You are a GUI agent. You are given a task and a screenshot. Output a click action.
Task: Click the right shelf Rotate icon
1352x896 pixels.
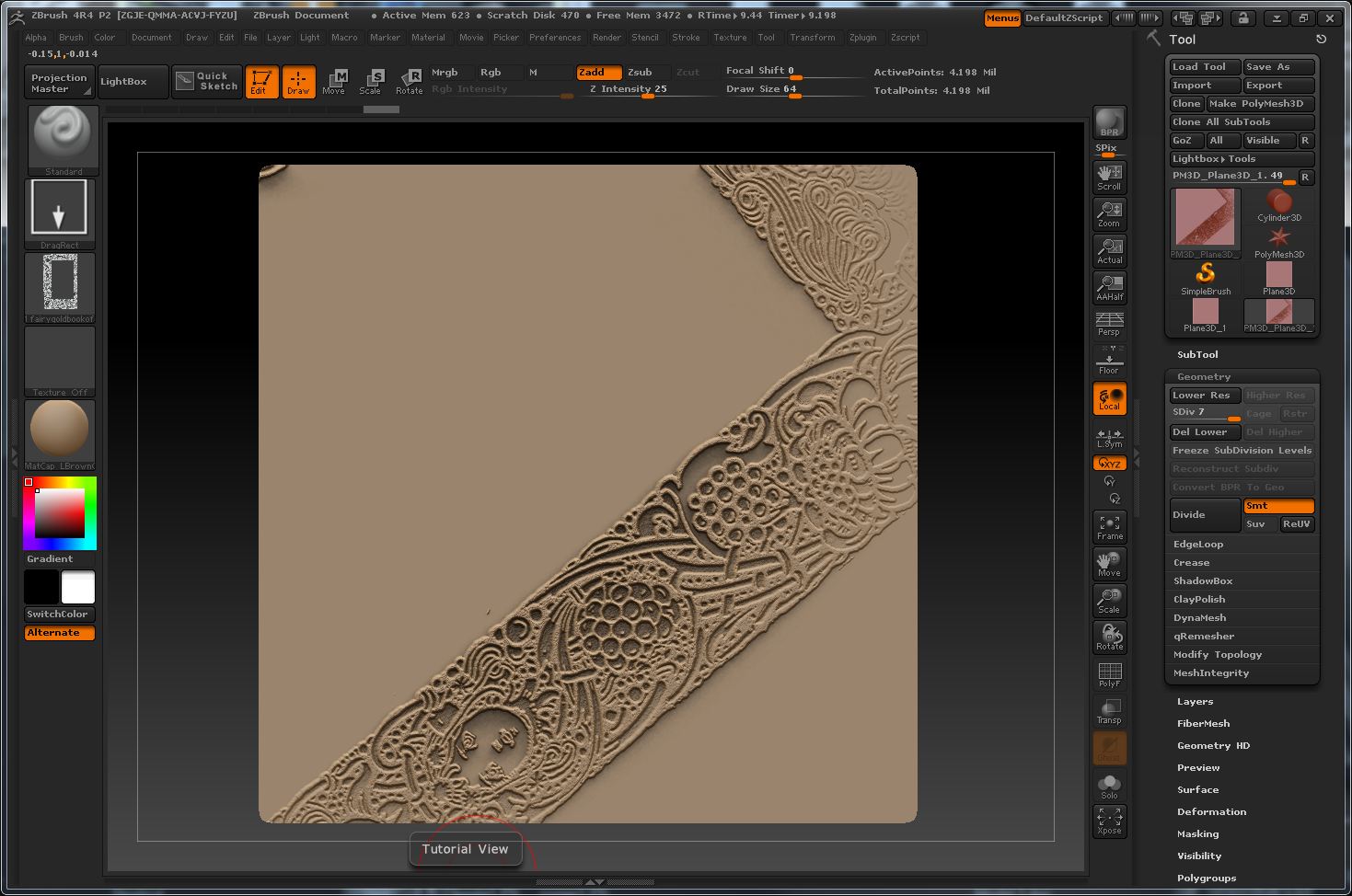(x=1110, y=637)
